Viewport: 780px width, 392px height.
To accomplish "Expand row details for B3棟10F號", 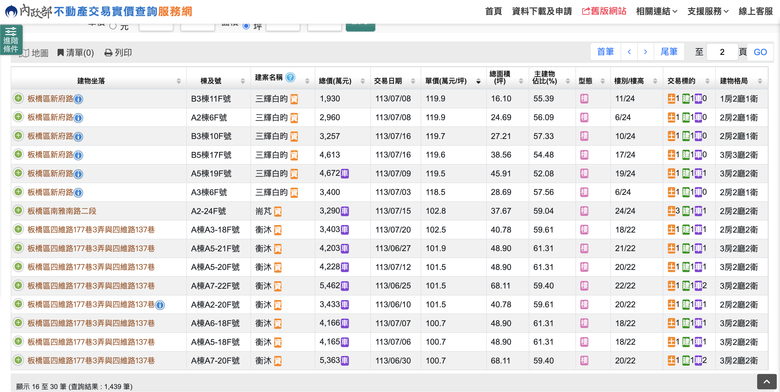I will point(18,136).
